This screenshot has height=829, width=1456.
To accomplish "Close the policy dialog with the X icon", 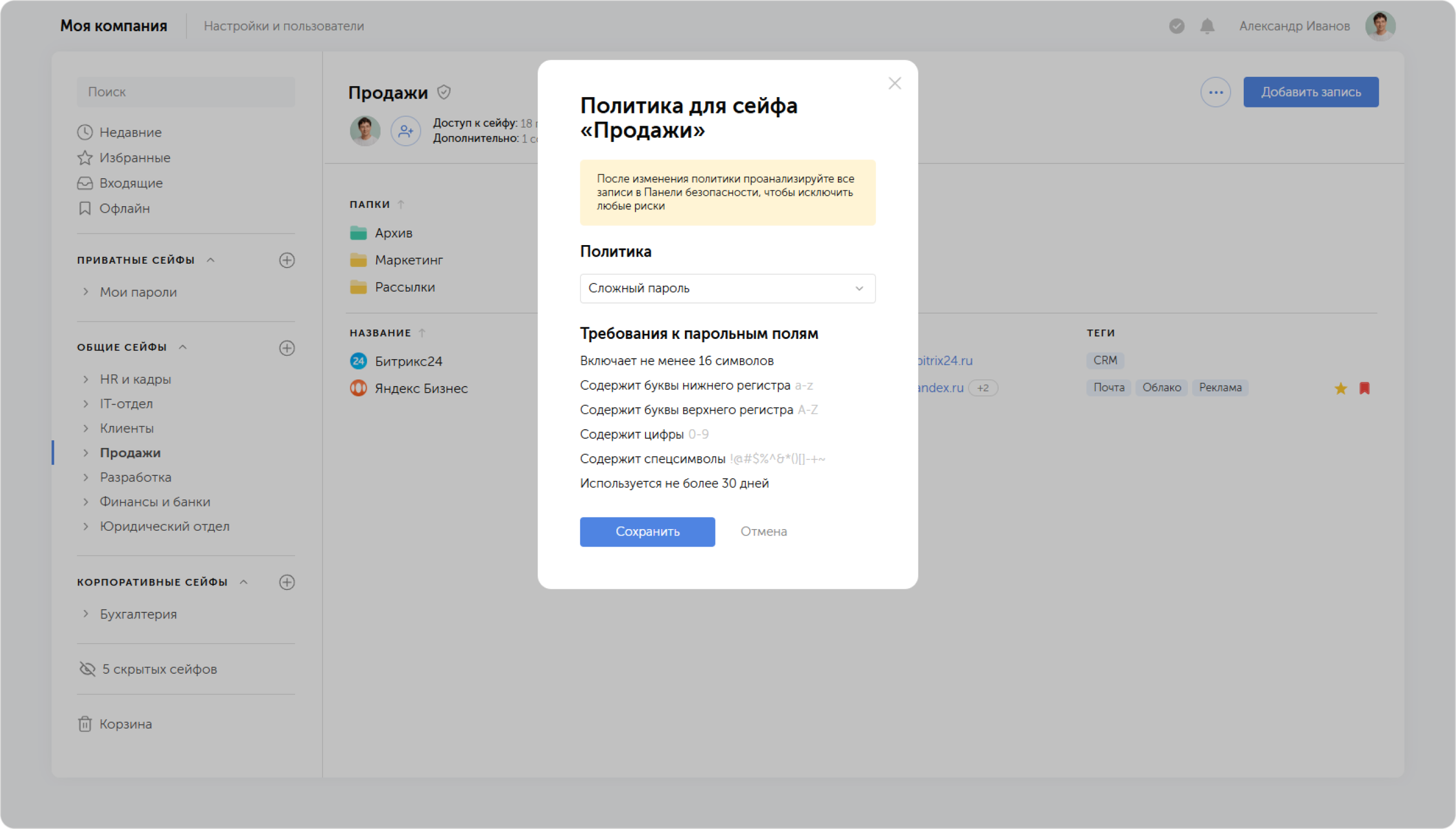I will [894, 84].
